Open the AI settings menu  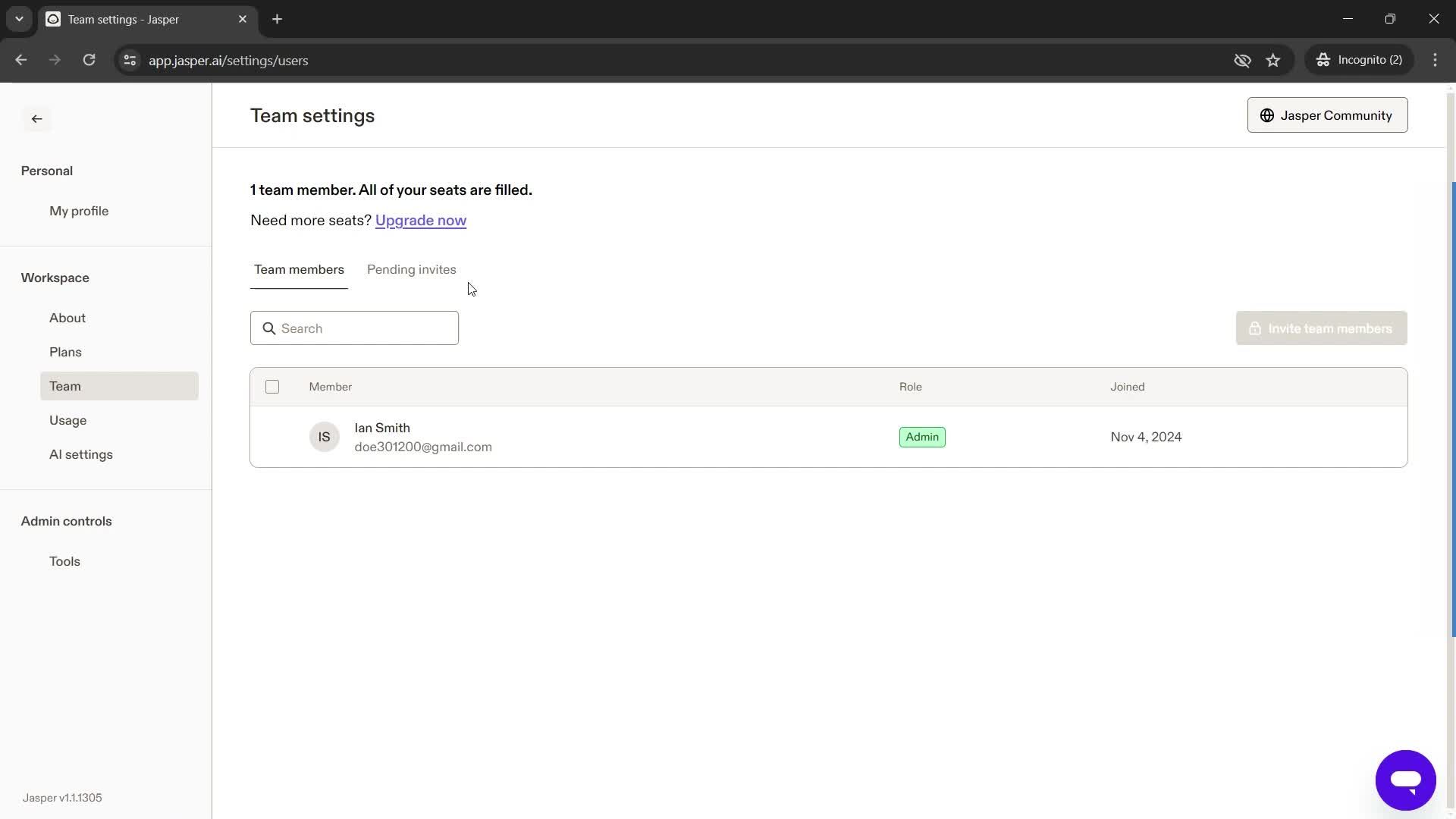(81, 454)
